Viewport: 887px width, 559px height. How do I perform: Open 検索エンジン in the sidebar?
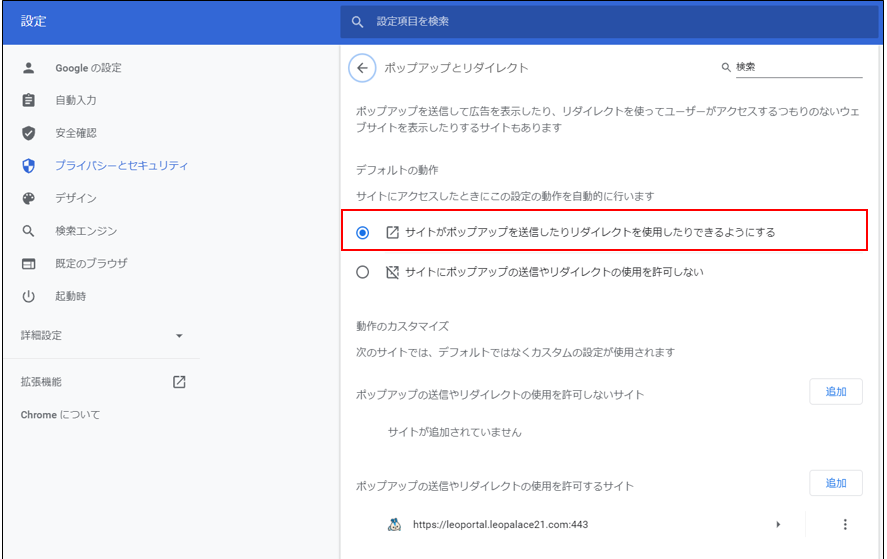86,231
